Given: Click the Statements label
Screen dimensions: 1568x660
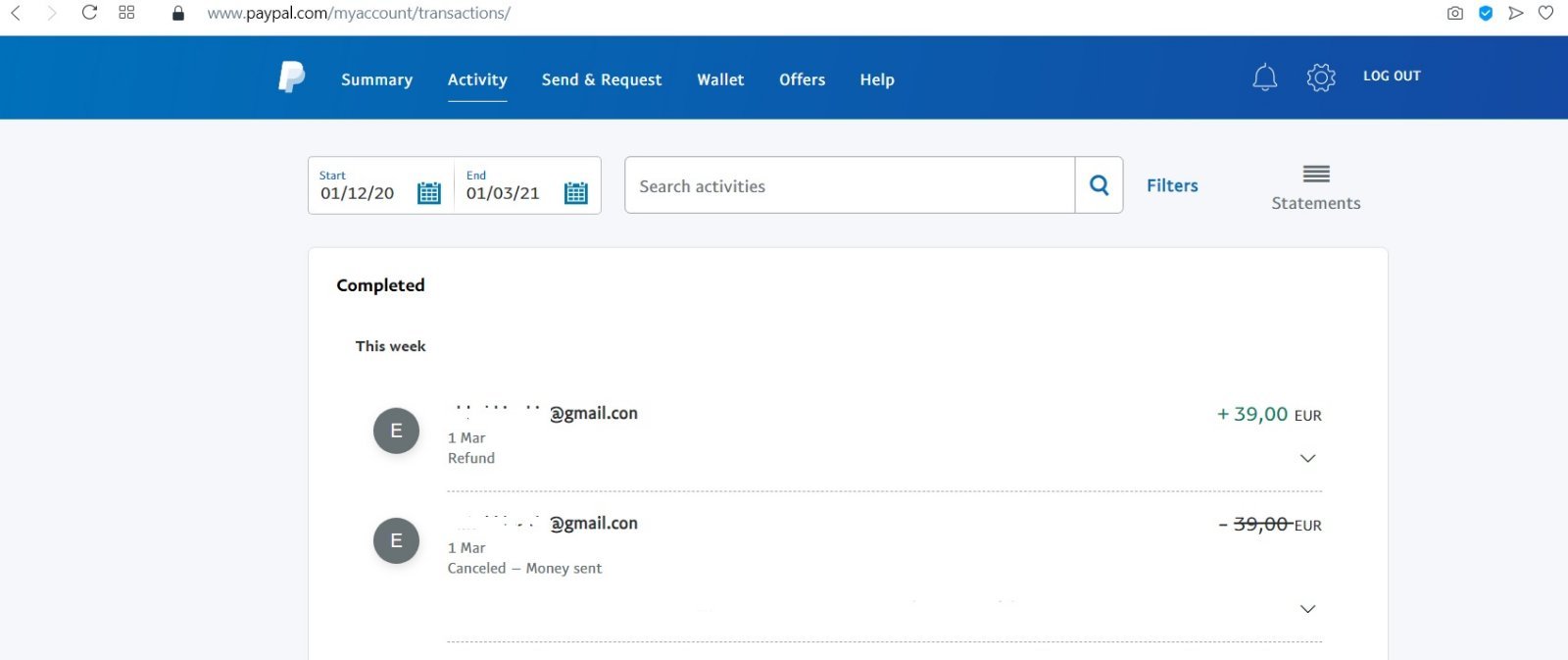Looking at the screenshot, I should pyautogui.click(x=1316, y=203).
